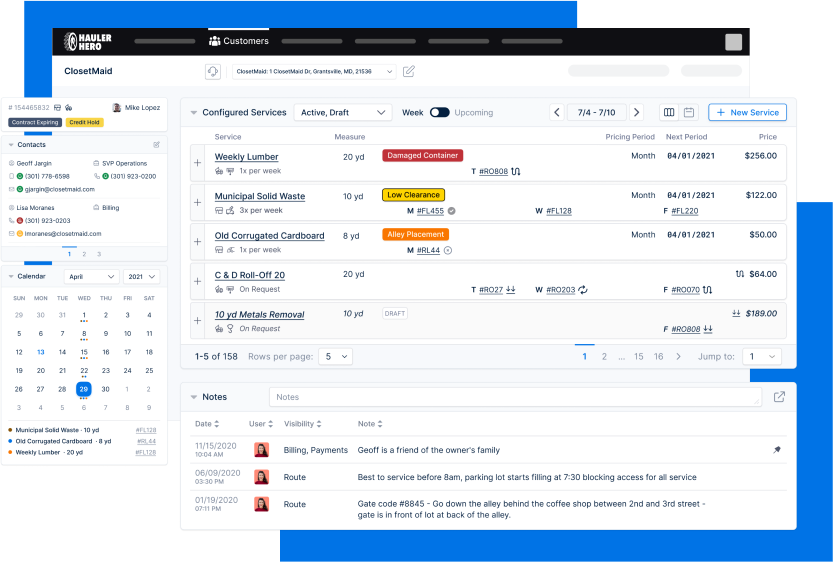Click plus on Municipal Solid Waste row
834x562 pixels.
197,202
